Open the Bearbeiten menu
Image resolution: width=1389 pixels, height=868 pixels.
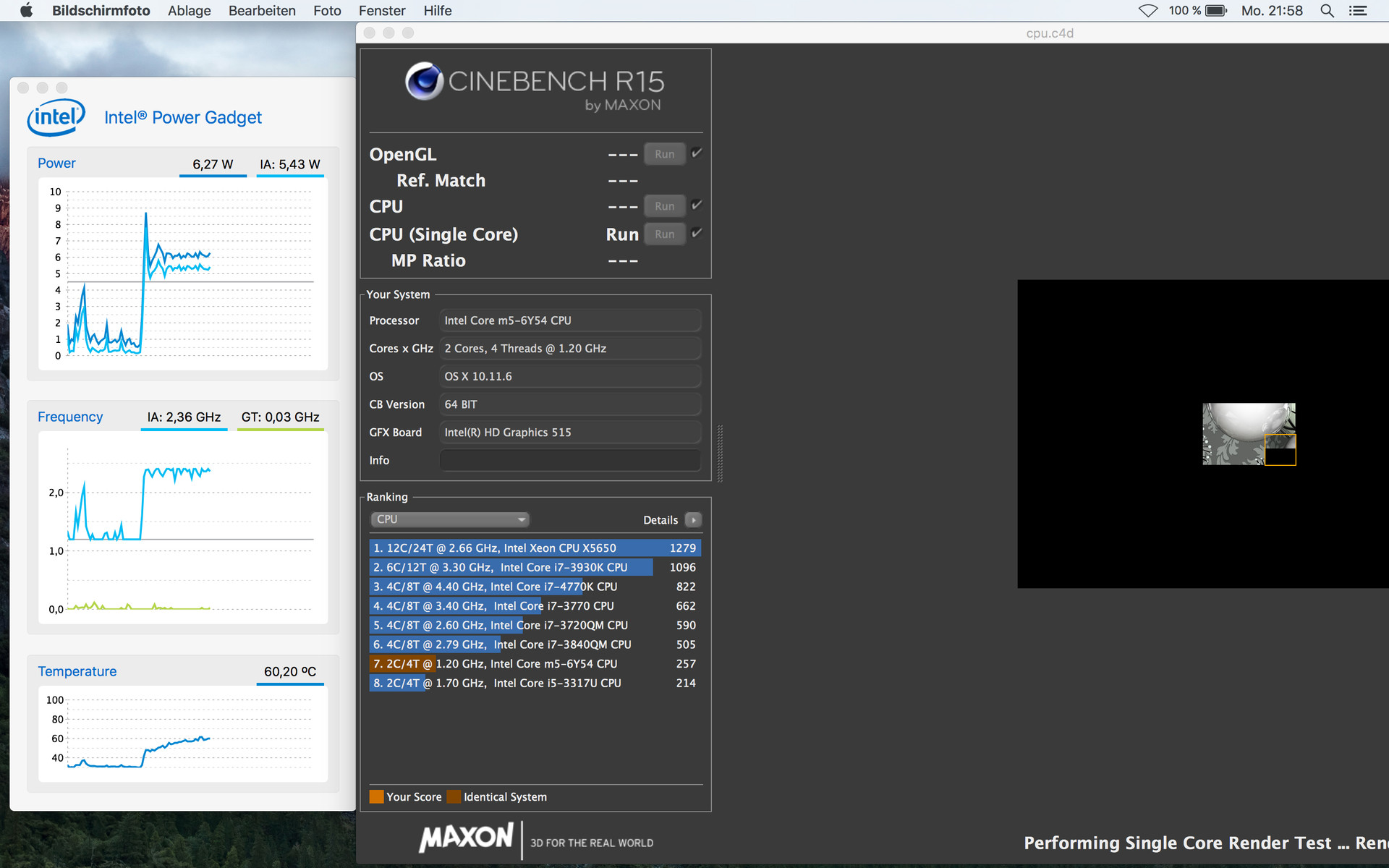click(262, 10)
